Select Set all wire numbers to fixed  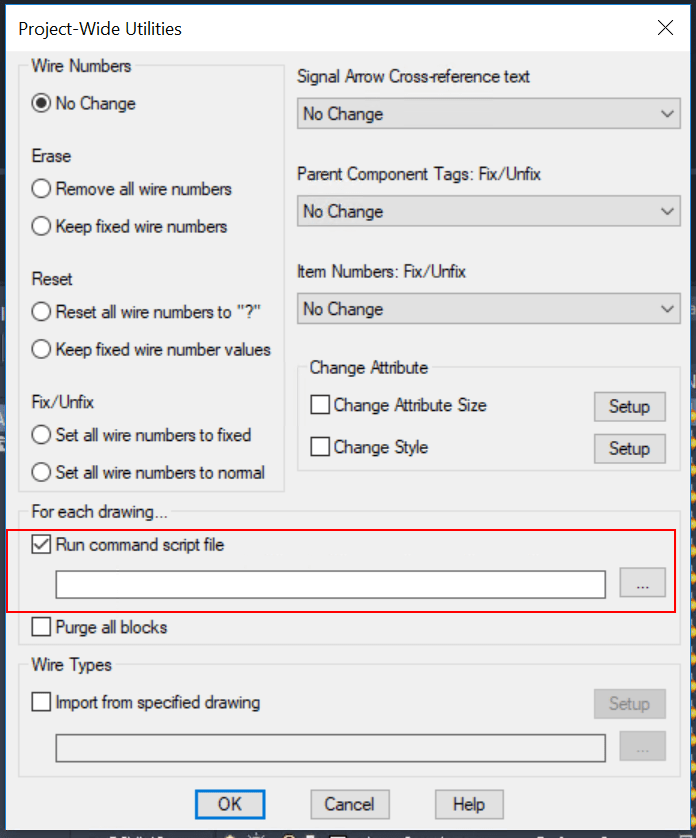(x=42, y=435)
